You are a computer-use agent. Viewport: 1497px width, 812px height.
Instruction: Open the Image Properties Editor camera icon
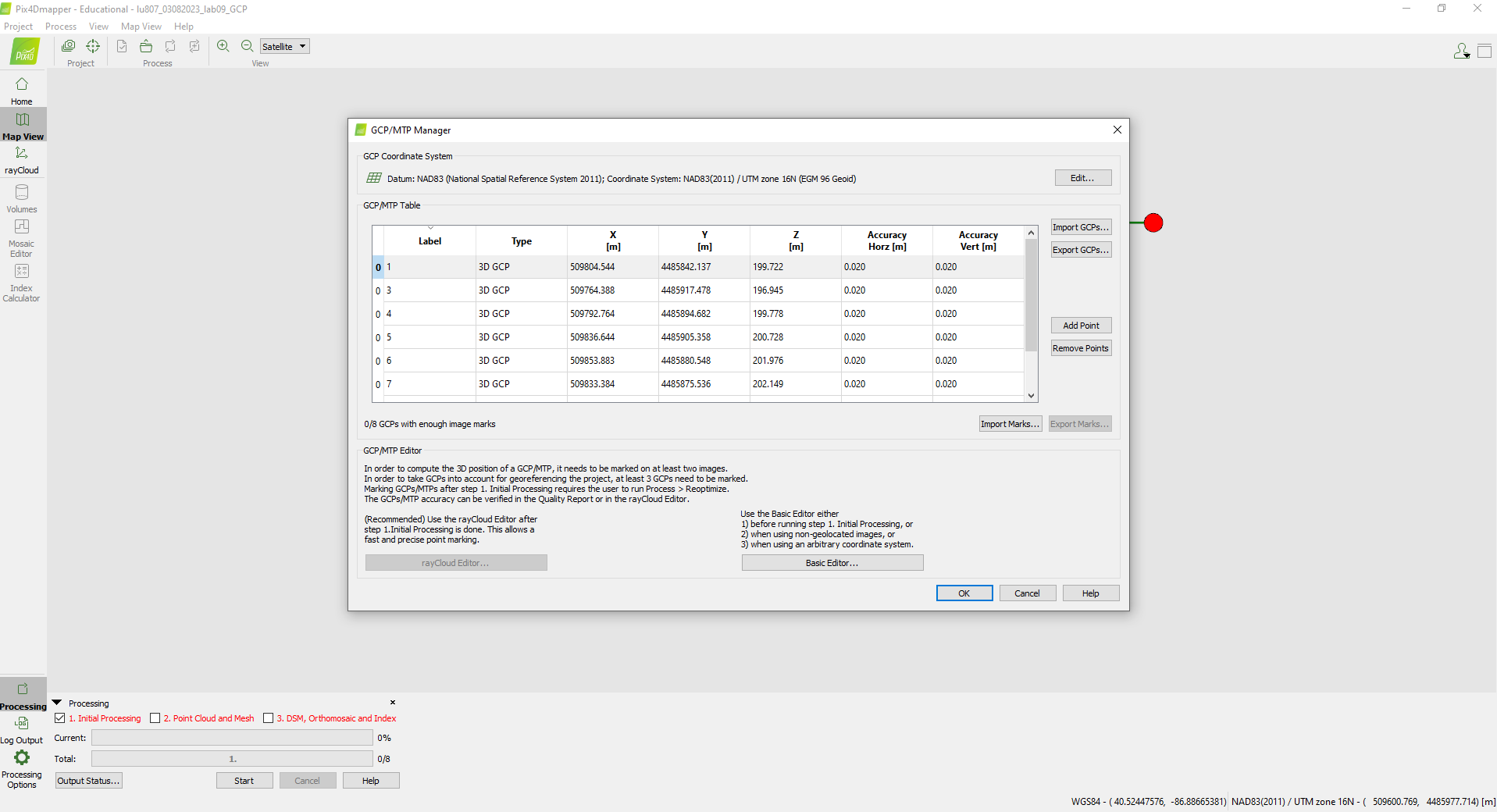click(69, 46)
